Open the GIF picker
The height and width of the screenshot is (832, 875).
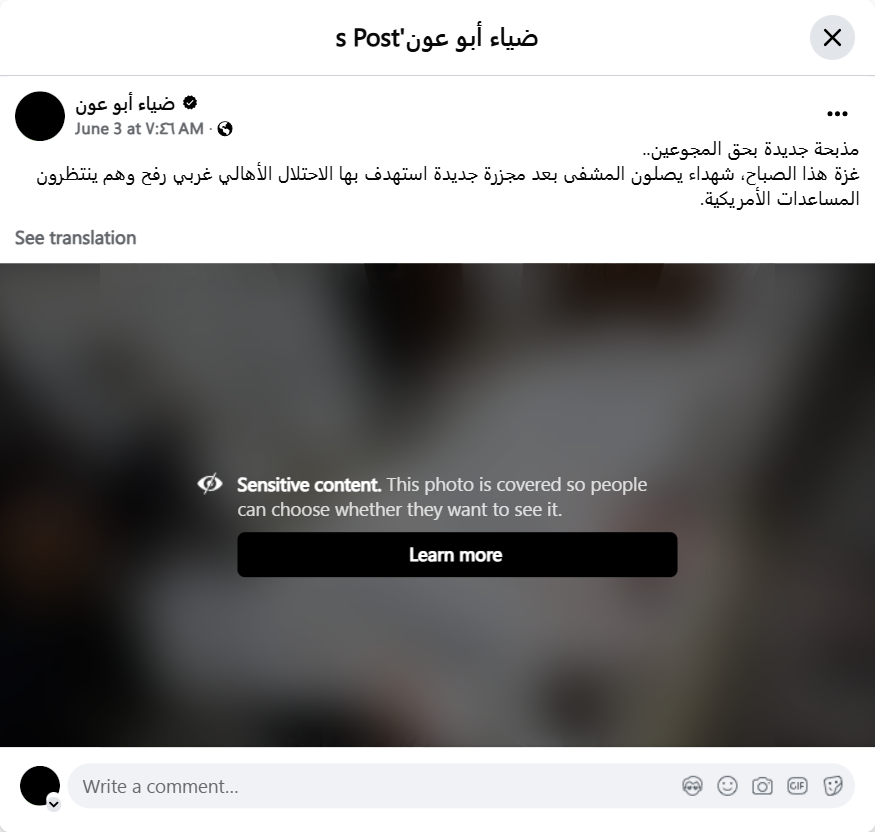(x=797, y=786)
